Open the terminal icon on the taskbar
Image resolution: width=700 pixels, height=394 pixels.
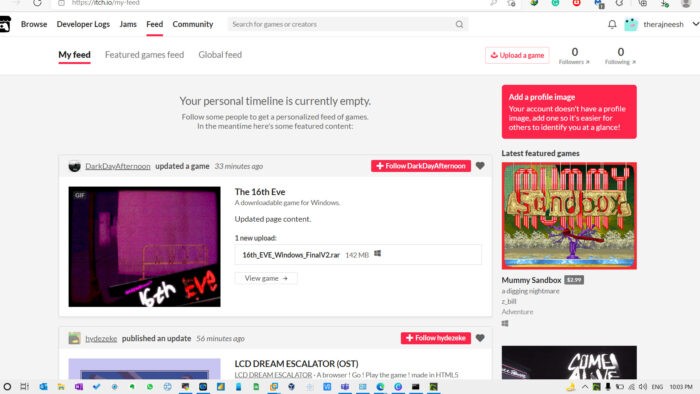point(416,387)
